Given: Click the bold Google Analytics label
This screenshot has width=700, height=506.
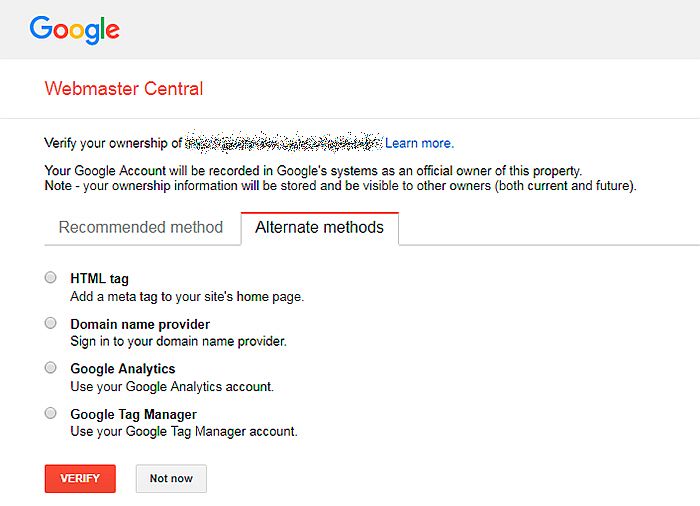Looking at the screenshot, I should (x=123, y=369).
